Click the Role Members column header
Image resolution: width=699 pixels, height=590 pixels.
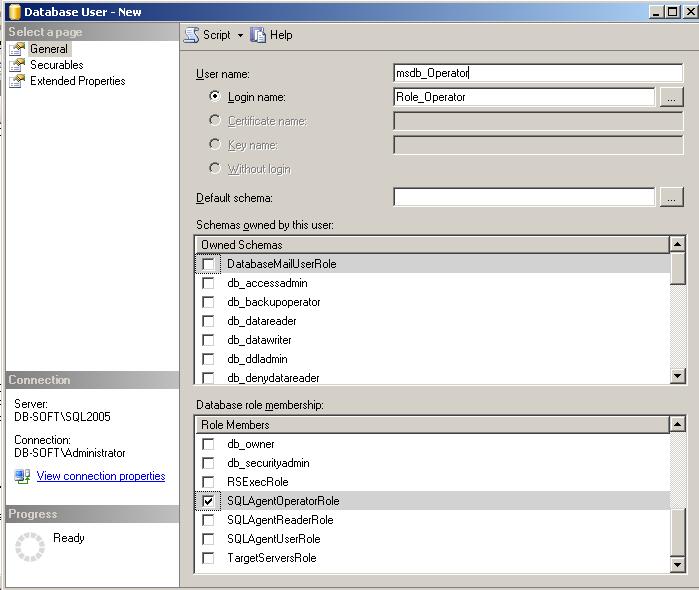tap(432, 425)
